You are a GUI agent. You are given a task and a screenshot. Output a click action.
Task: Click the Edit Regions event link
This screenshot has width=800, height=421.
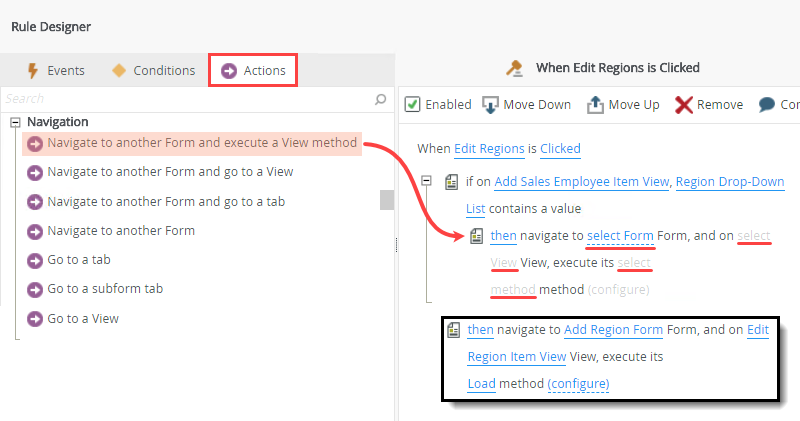click(489, 148)
